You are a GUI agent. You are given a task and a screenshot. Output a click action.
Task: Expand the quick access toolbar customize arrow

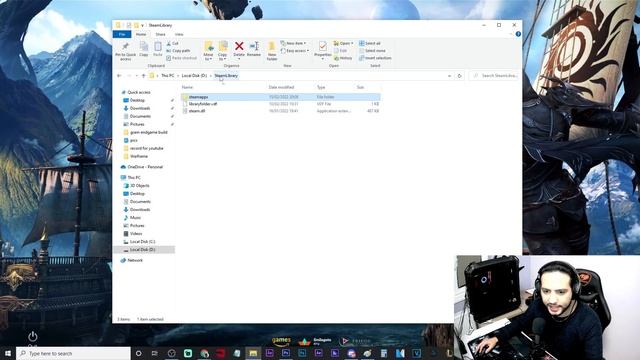(x=142, y=25)
